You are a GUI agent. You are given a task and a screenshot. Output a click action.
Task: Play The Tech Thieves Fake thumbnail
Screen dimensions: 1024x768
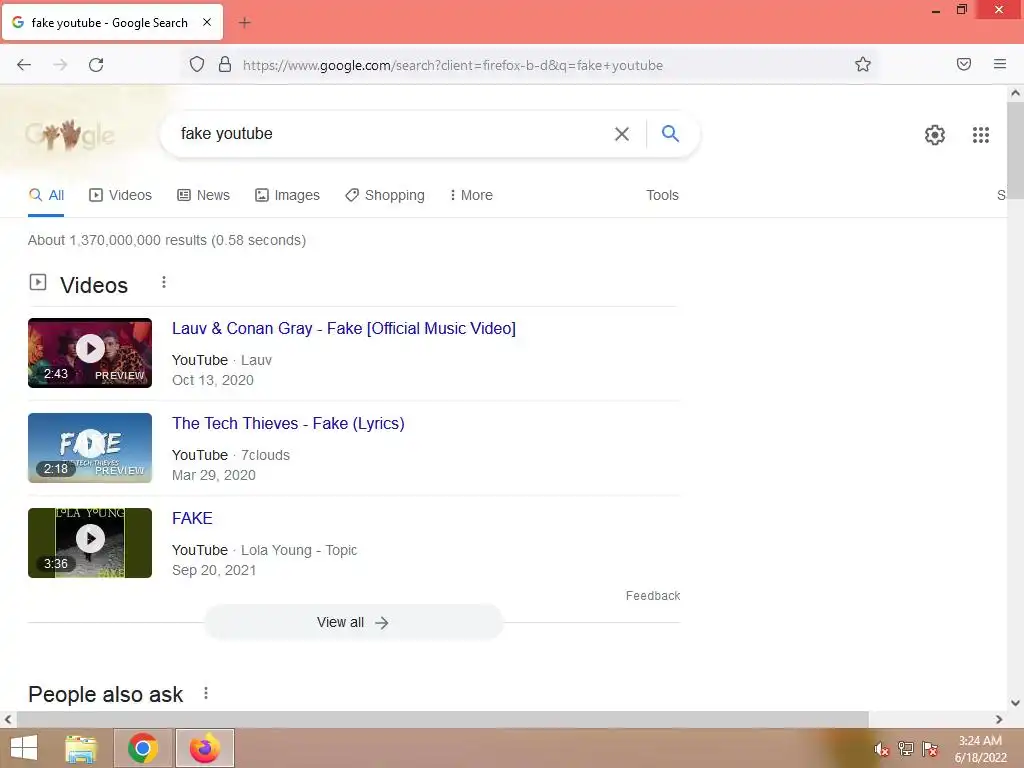coord(90,448)
